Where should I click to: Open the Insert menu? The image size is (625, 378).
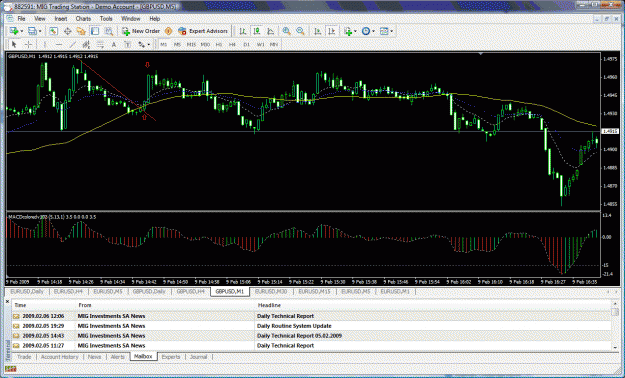pos(61,19)
